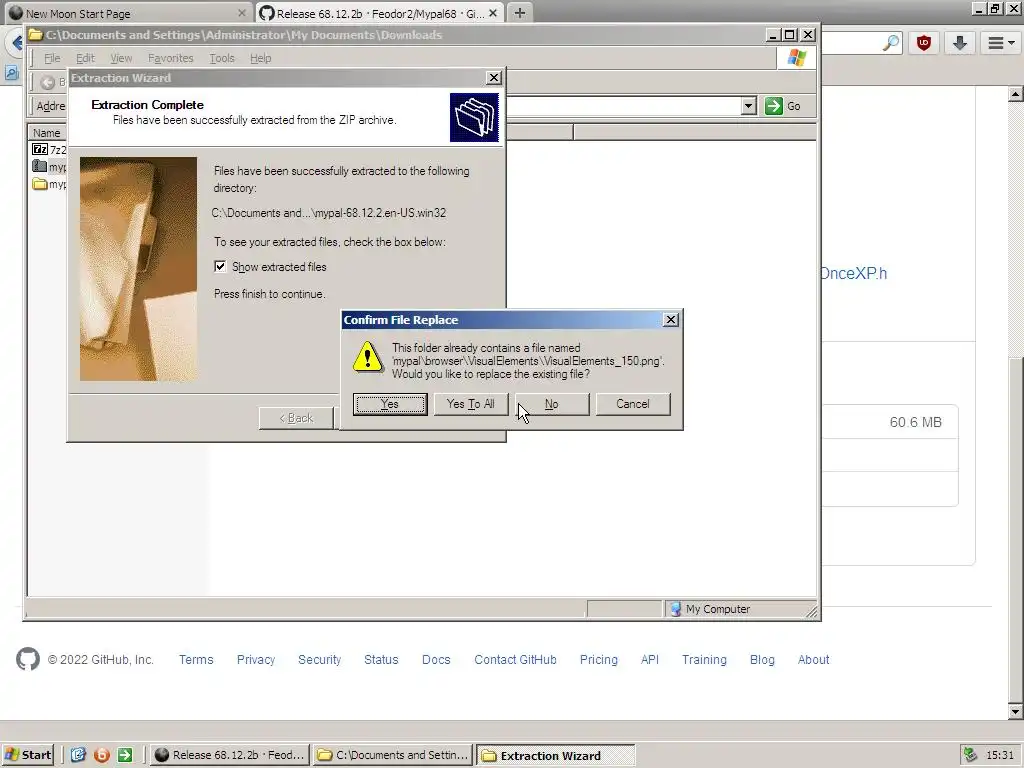This screenshot has height=768, width=1024.
Task: Expand the Explorer address bar dropdown
Action: tap(748, 106)
